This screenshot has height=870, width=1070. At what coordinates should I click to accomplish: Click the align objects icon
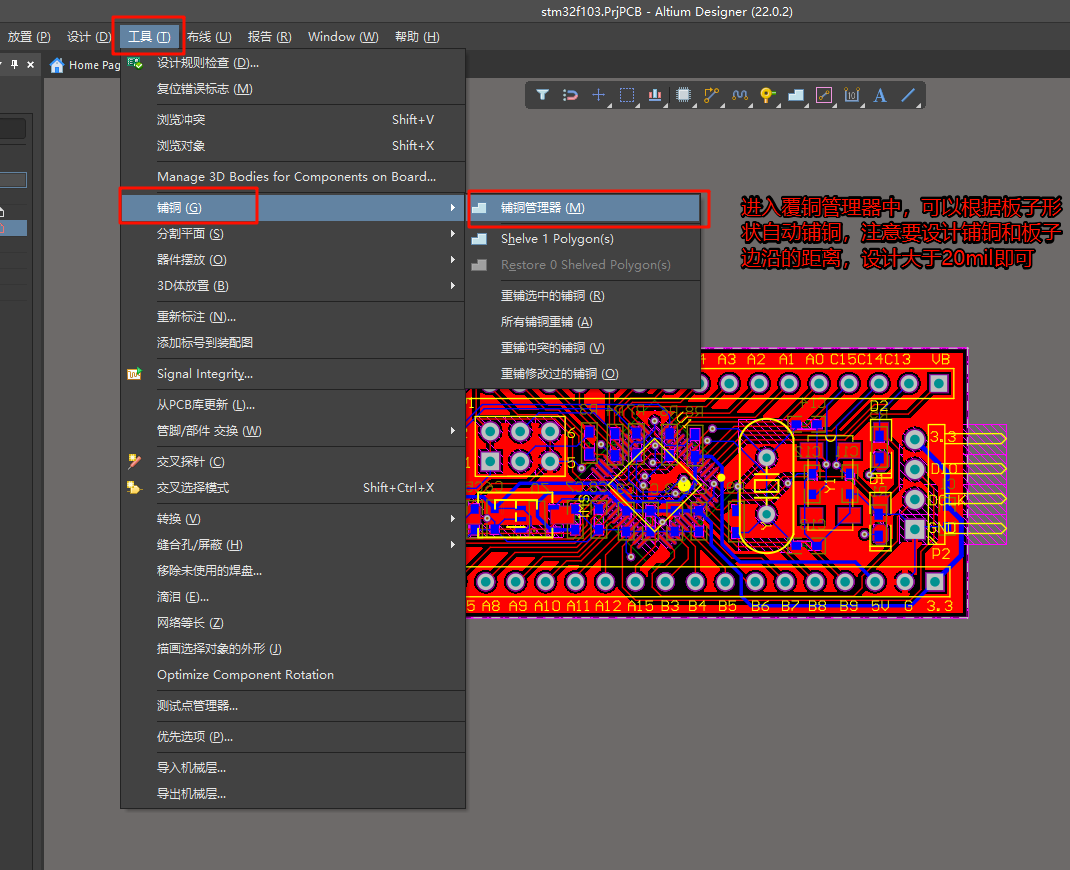[x=655, y=95]
